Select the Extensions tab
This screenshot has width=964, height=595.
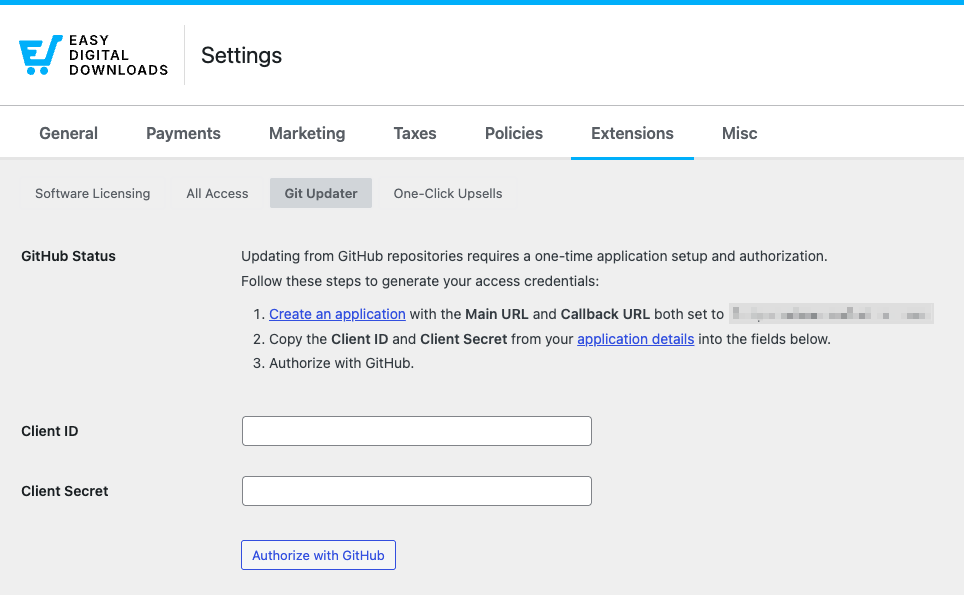[632, 133]
